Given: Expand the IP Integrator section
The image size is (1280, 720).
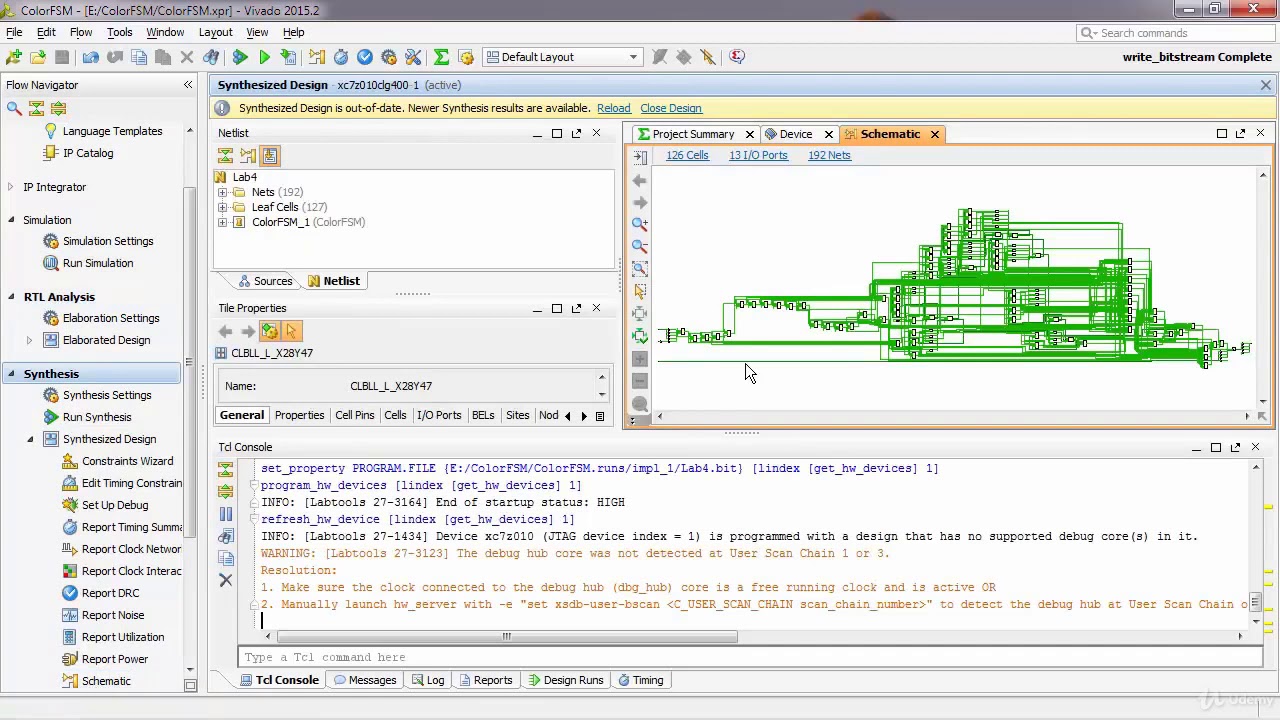Looking at the screenshot, I should 11,187.
